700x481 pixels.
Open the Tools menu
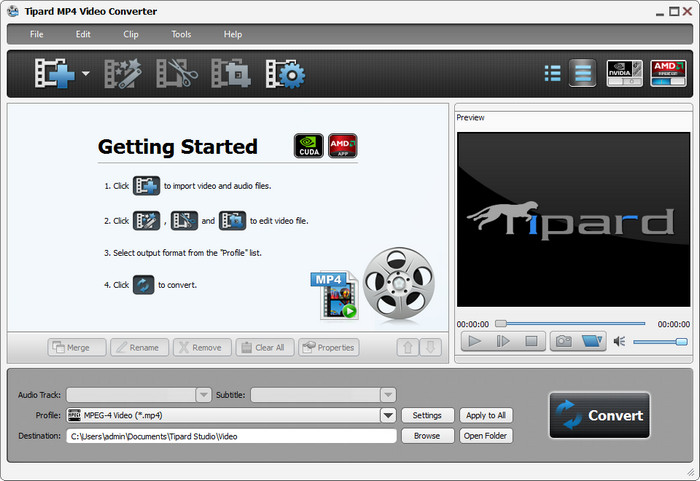181,34
